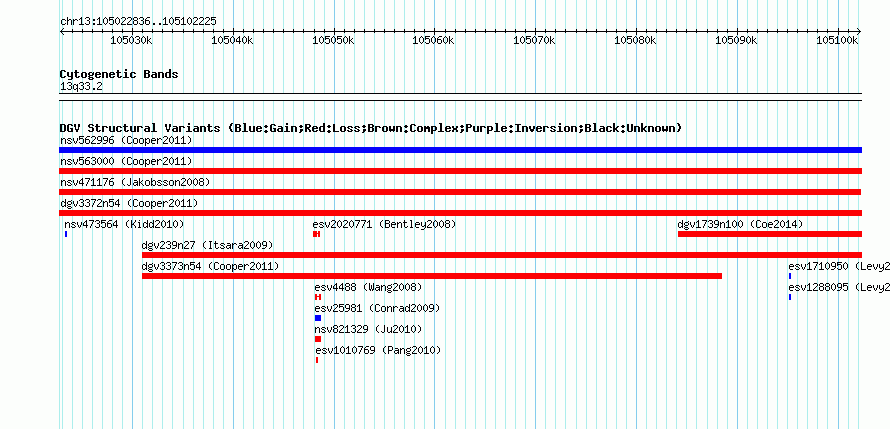890x429 pixels.
Task: Click the red dgv1739n100 loss bar
Action: pyautogui.click(x=770, y=234)
